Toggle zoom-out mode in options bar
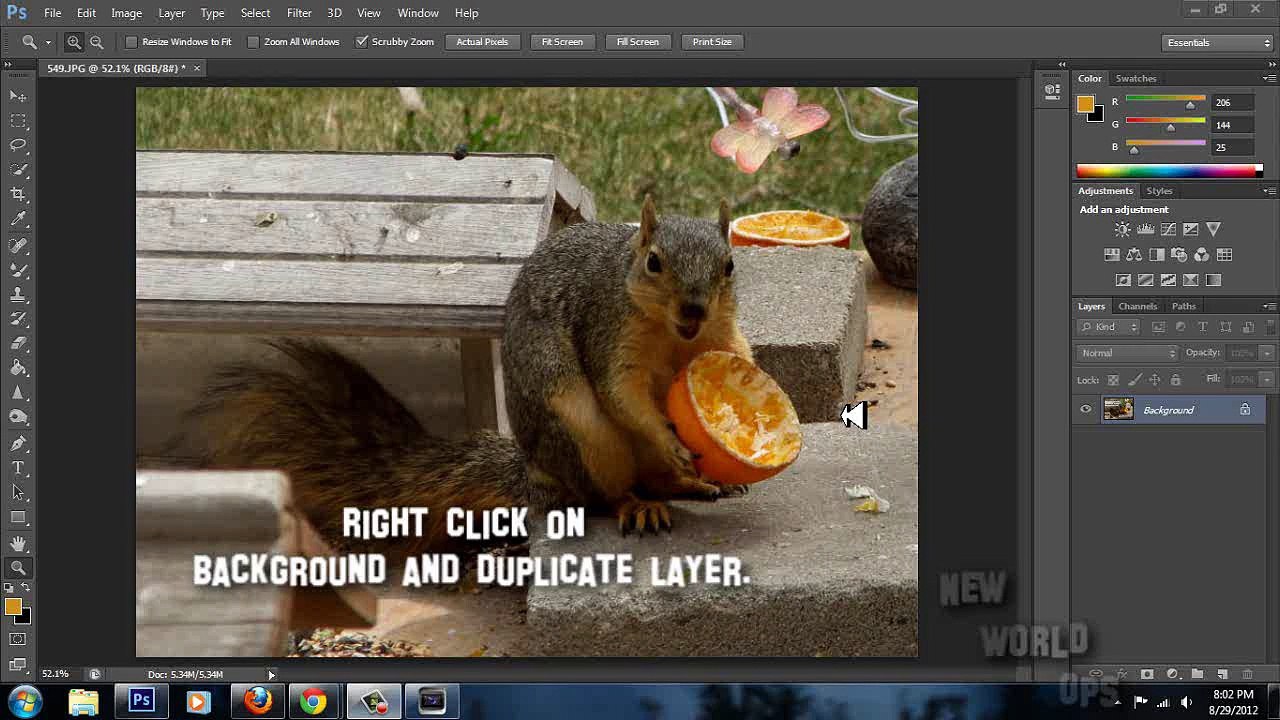1280x720 pixels. tap(96, 42)
